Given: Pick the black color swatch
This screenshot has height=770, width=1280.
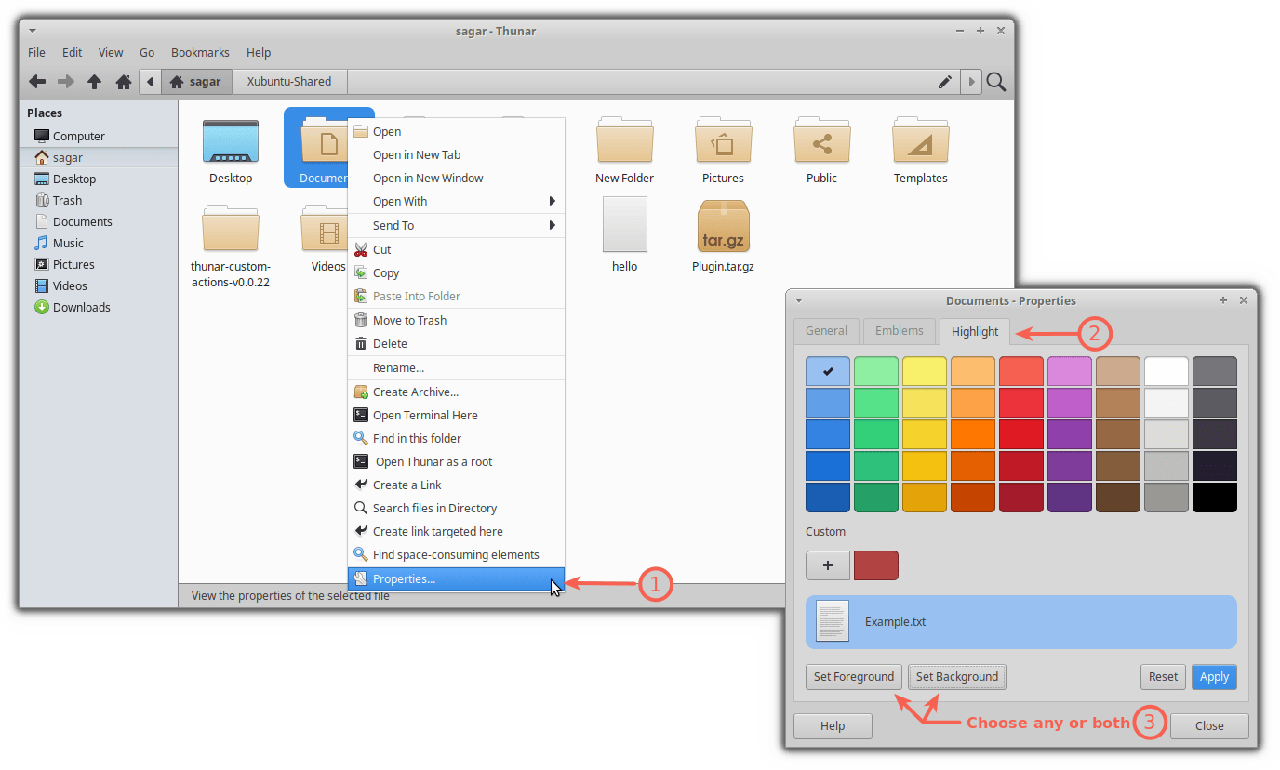Looking at the screenshot, I should pos(1214,497).
